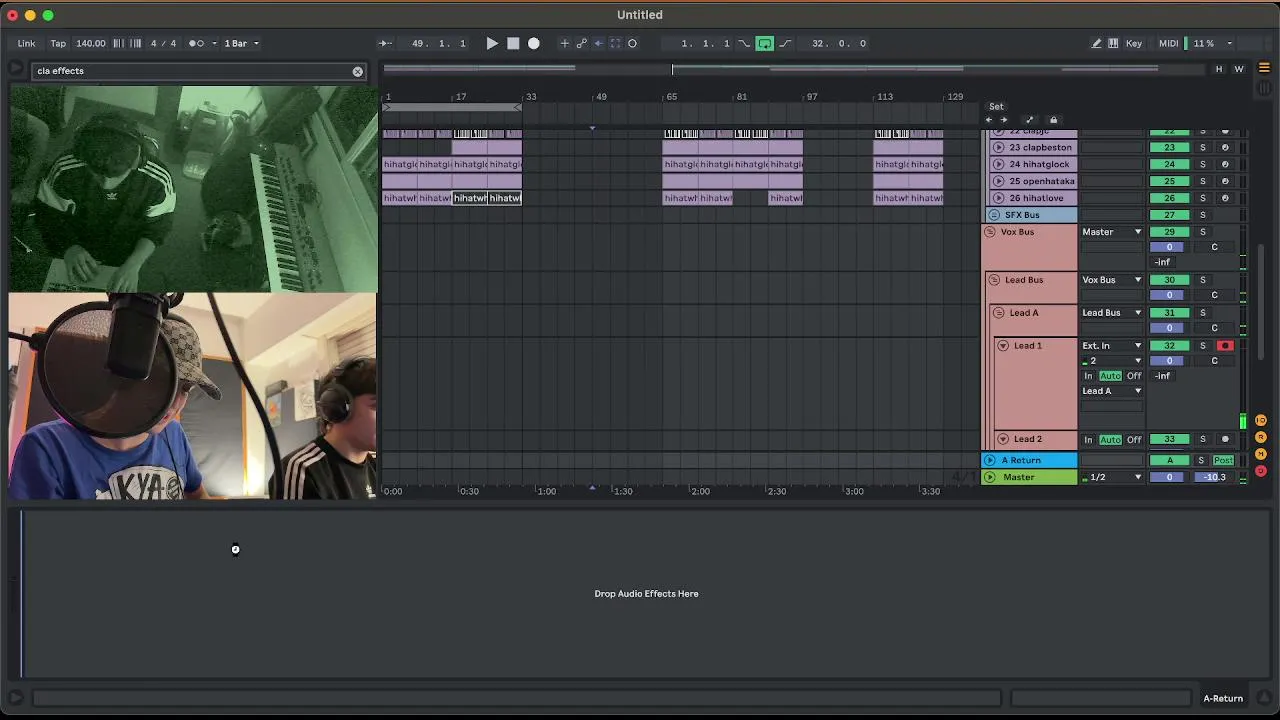Fold the Lead Bus group
Viewport: 1280px width, 720px height.
point(994,280)
